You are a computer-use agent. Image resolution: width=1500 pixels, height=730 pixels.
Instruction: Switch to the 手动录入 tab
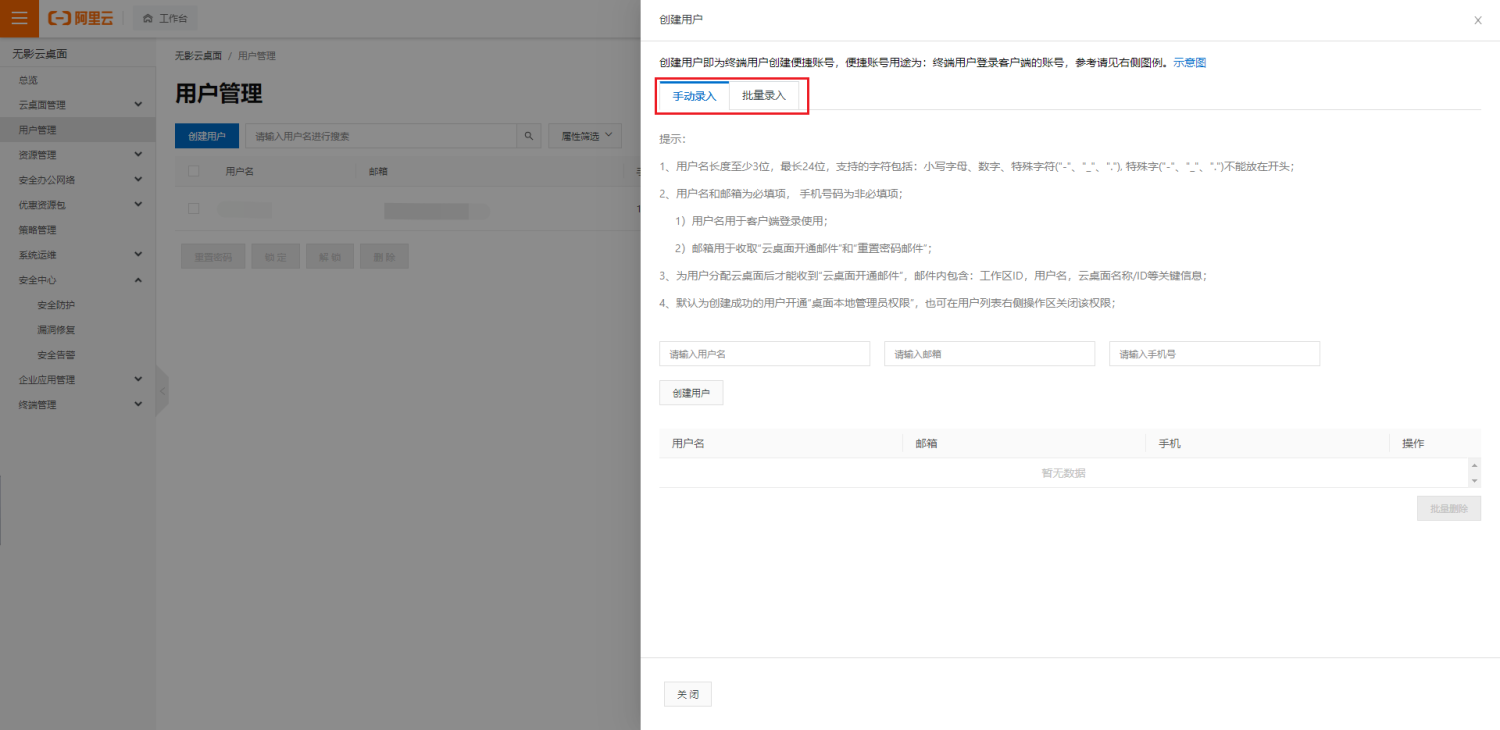click(694, 96)
